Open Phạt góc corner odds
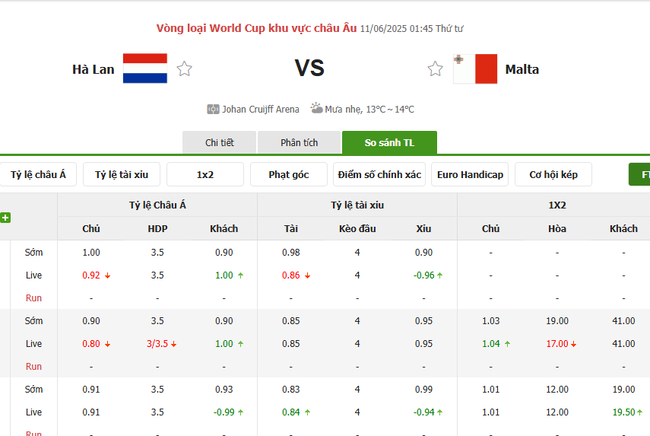This screenshot has height=436, width=650. 289,175
